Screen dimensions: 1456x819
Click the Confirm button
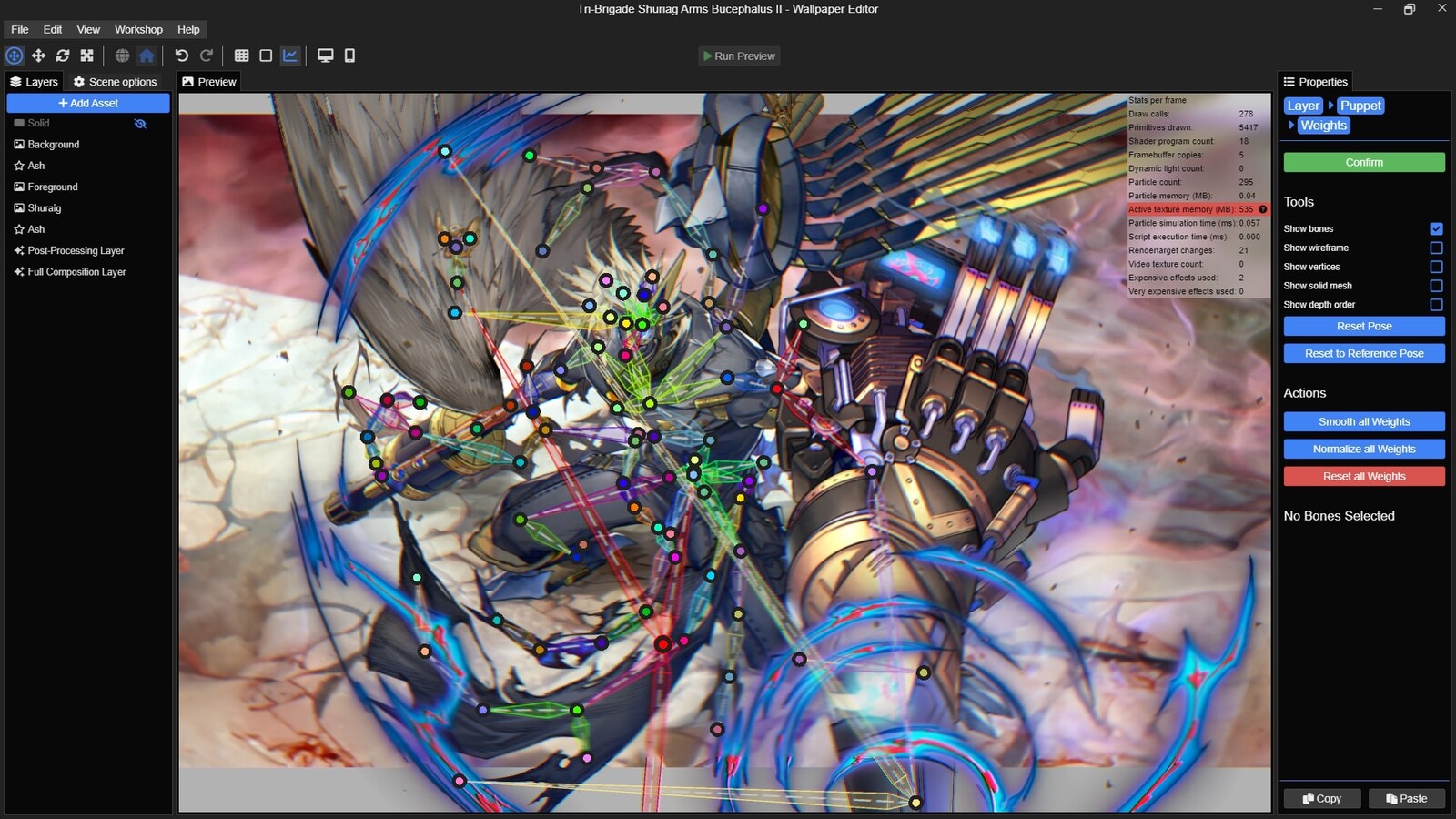(1364, 162)
